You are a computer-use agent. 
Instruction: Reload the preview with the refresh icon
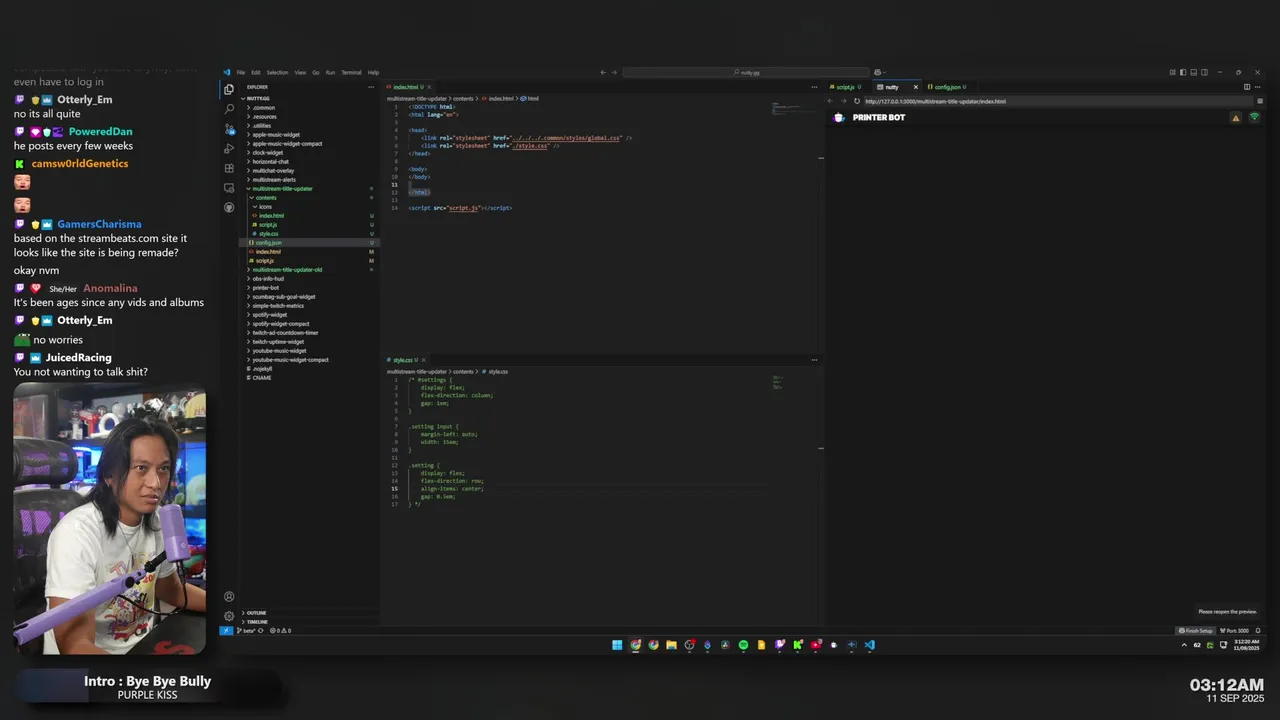click(856, 101)
